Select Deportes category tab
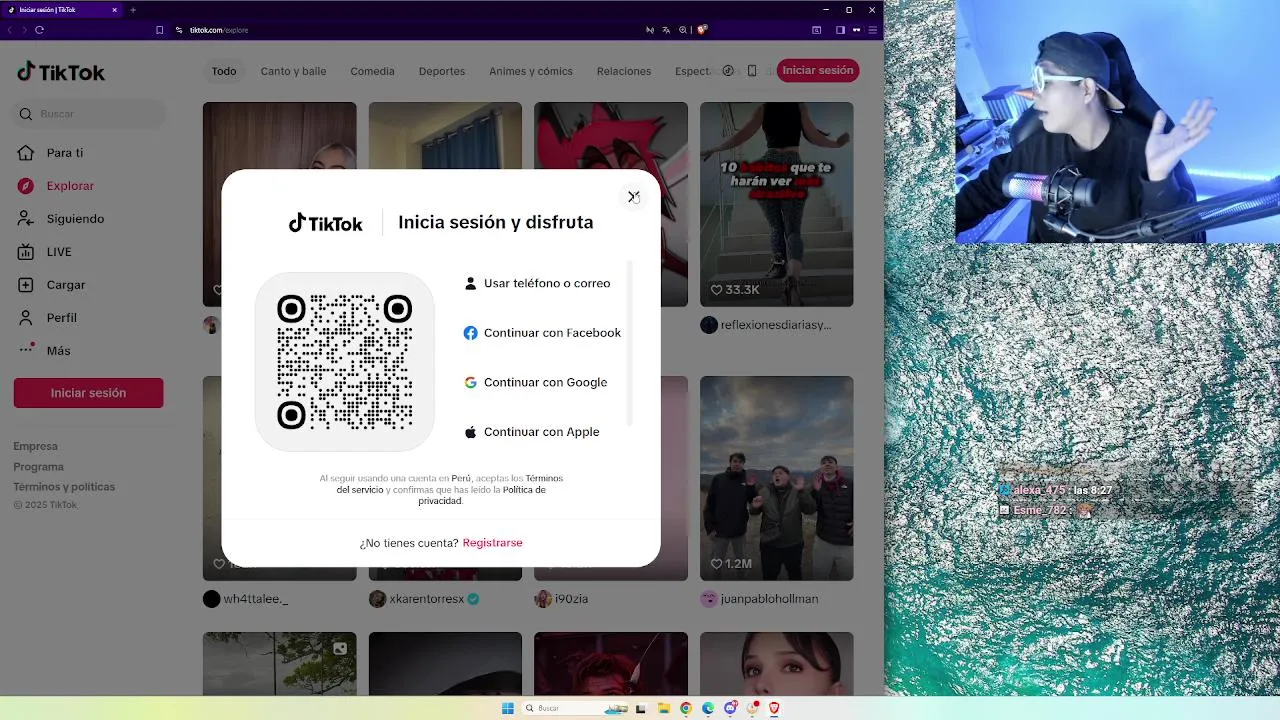This screenshot has width=1280, height=720. click(x=442, y=71)
